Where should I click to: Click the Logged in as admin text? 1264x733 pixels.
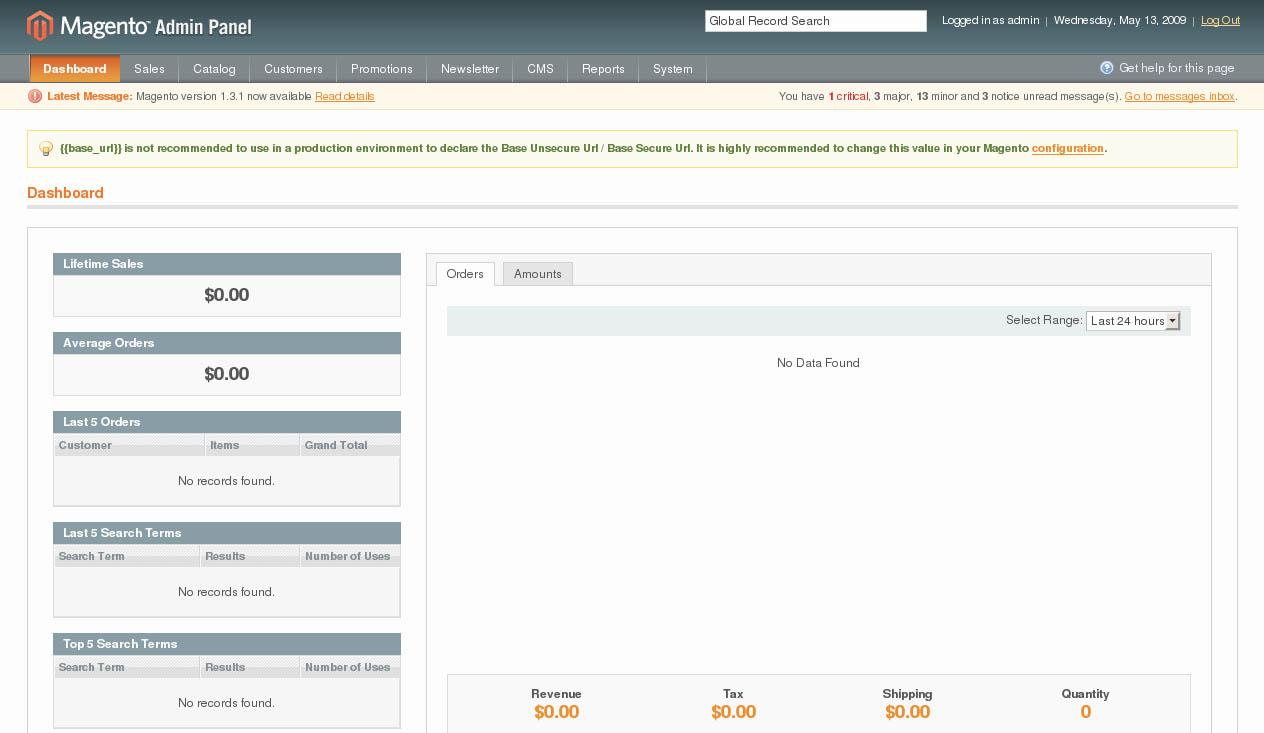[990, 20]
